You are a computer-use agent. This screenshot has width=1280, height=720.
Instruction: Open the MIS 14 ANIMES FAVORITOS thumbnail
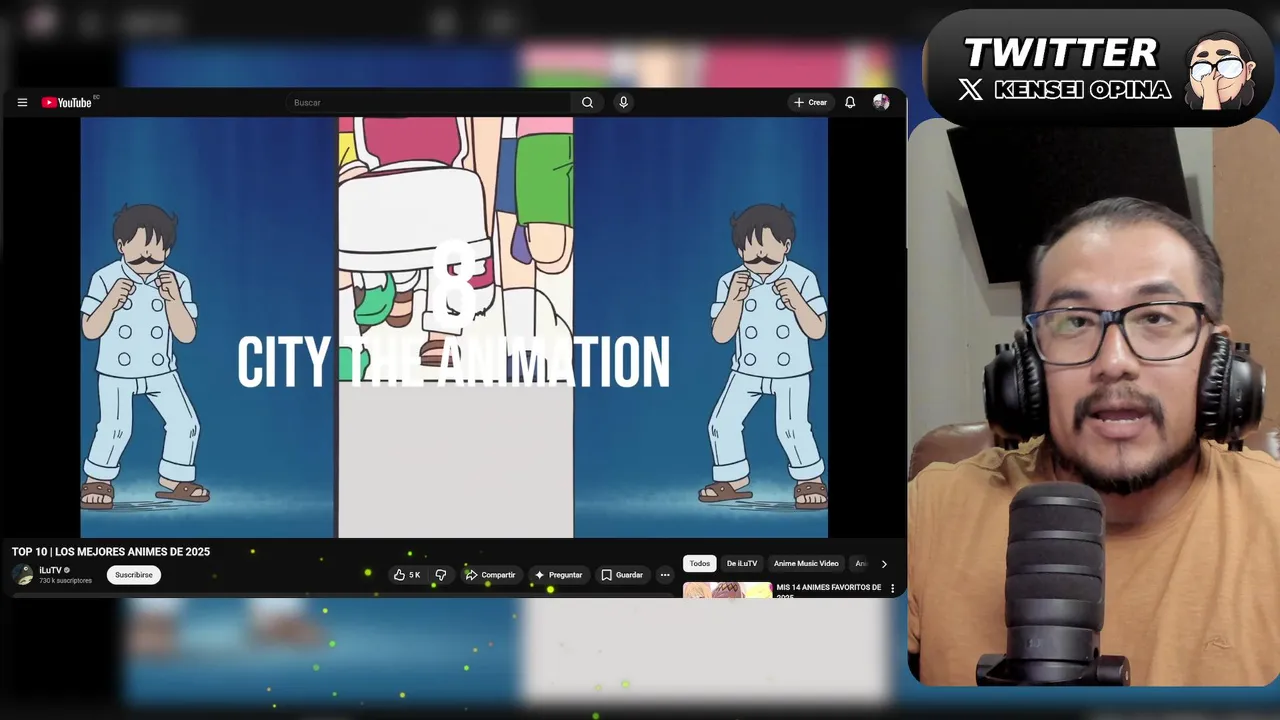click(728, 590)
